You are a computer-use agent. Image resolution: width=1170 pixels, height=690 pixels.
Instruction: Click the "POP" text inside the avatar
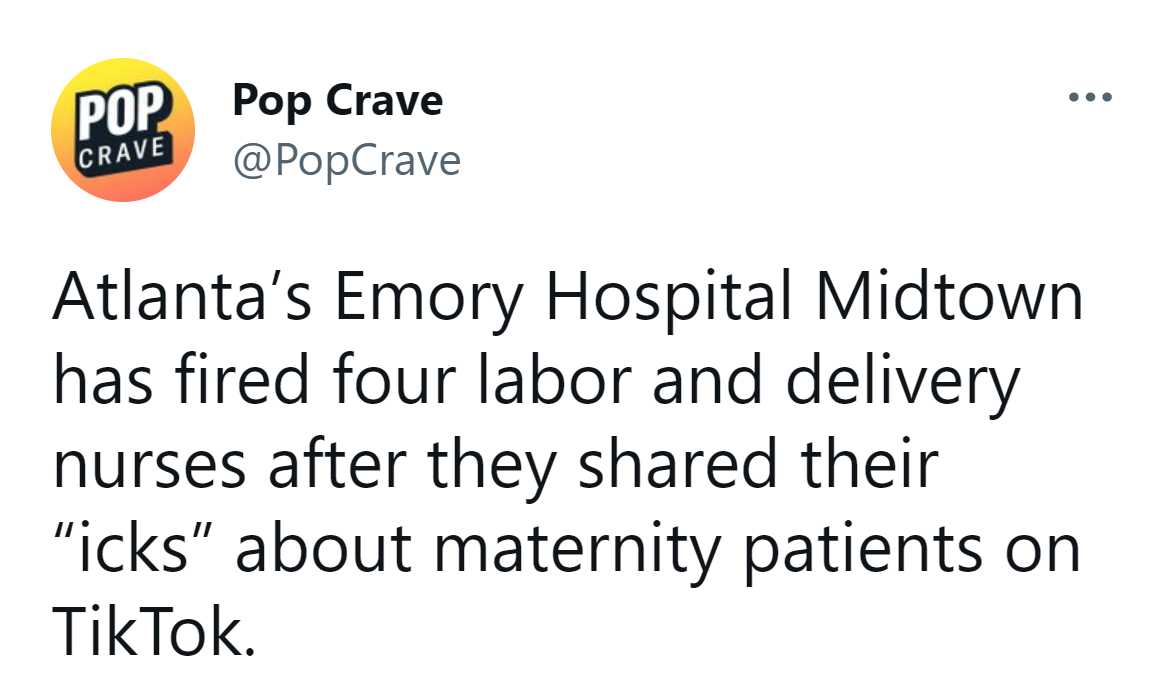tap(123, 113)
